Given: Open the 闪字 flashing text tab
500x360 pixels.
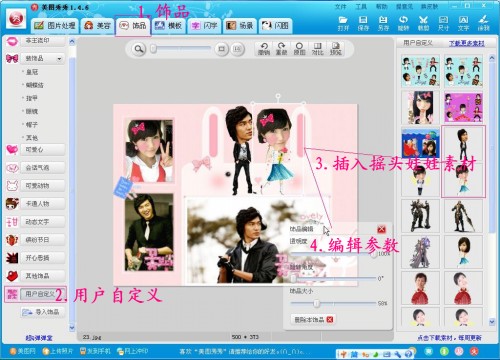Looking at the screenshot, I should click(204, 26).
